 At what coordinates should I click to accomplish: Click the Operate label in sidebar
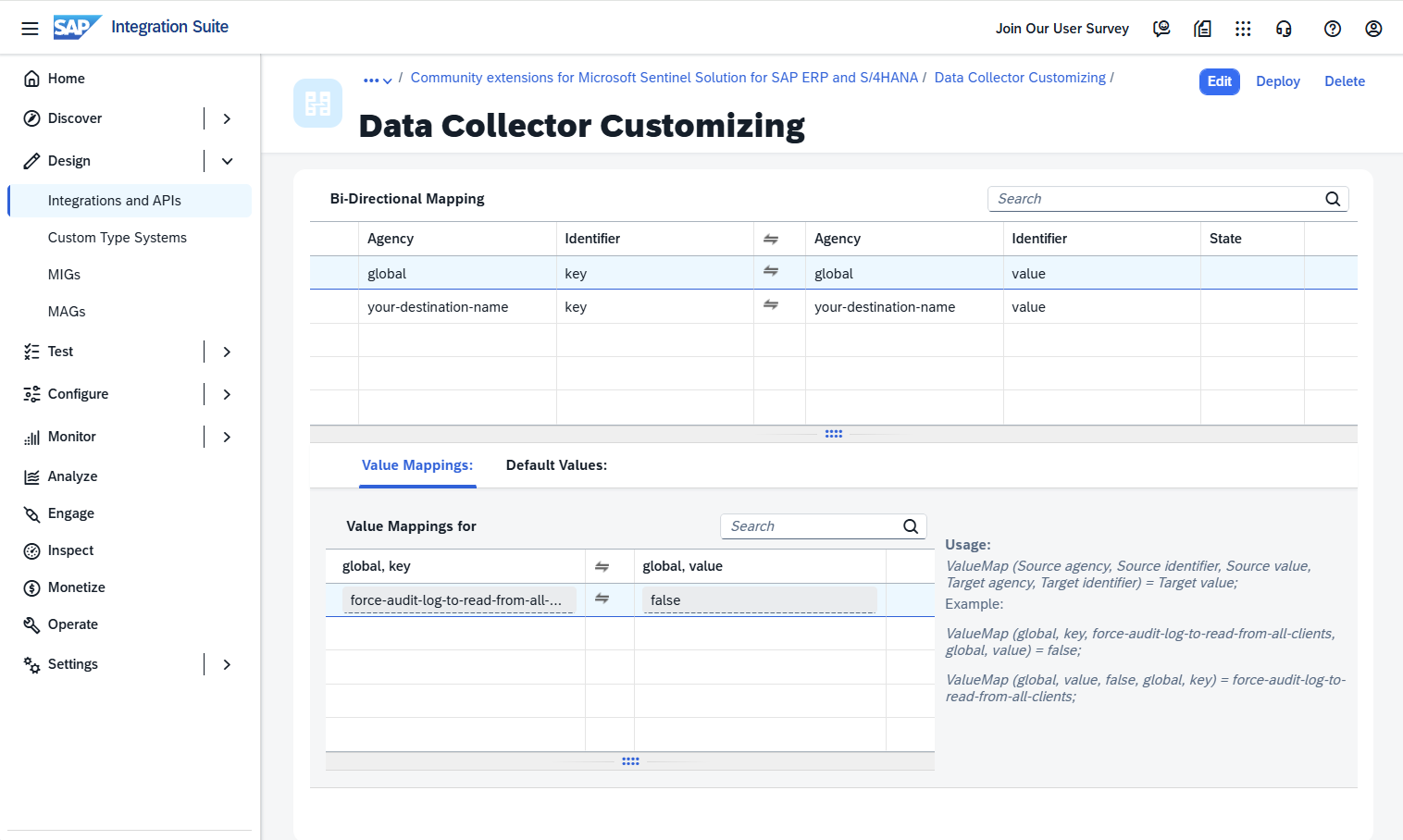[73, 624]
